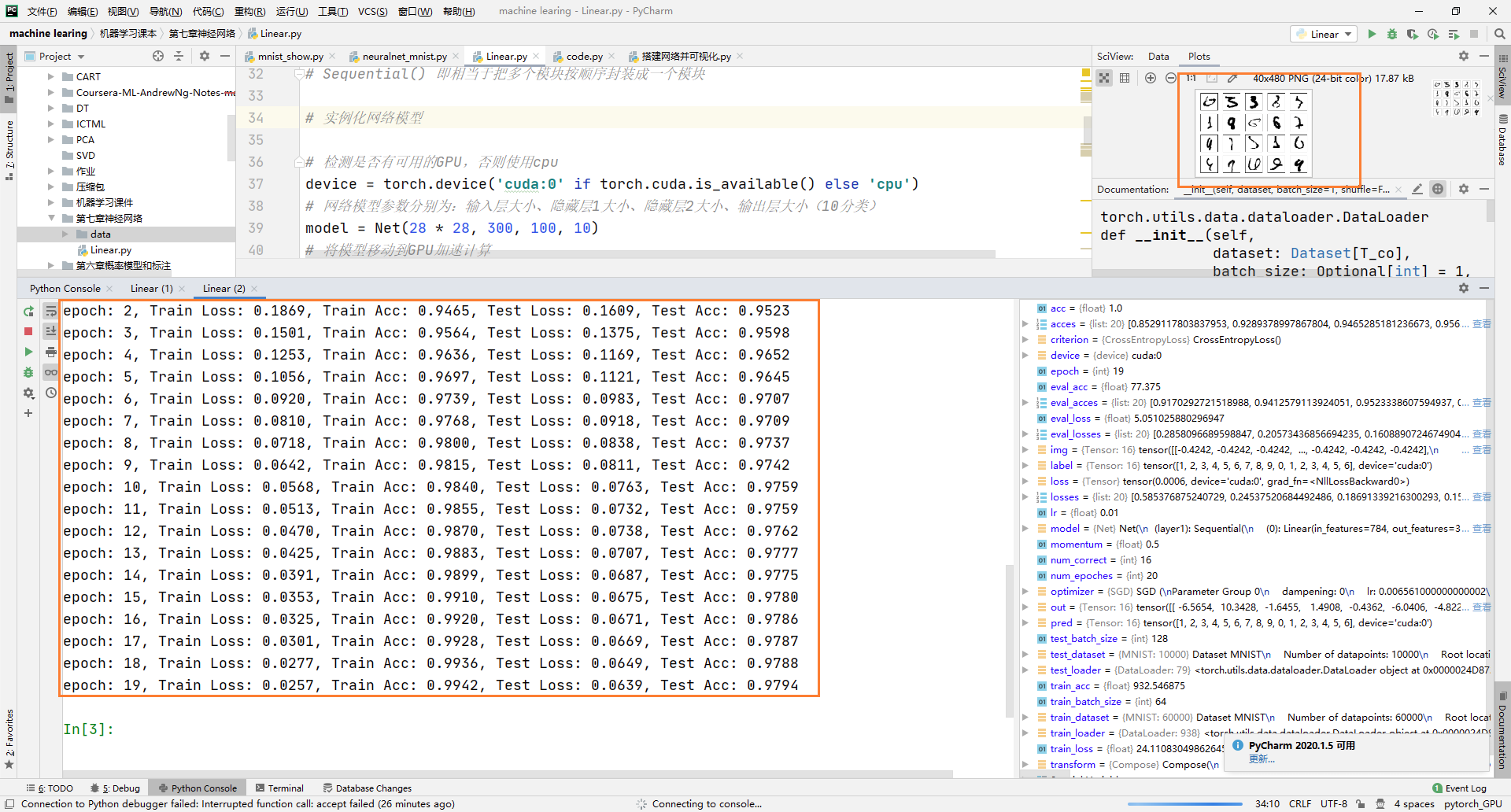Click the 更新... update link
Screen dimensions: 1511x812
pos(1262,759)
